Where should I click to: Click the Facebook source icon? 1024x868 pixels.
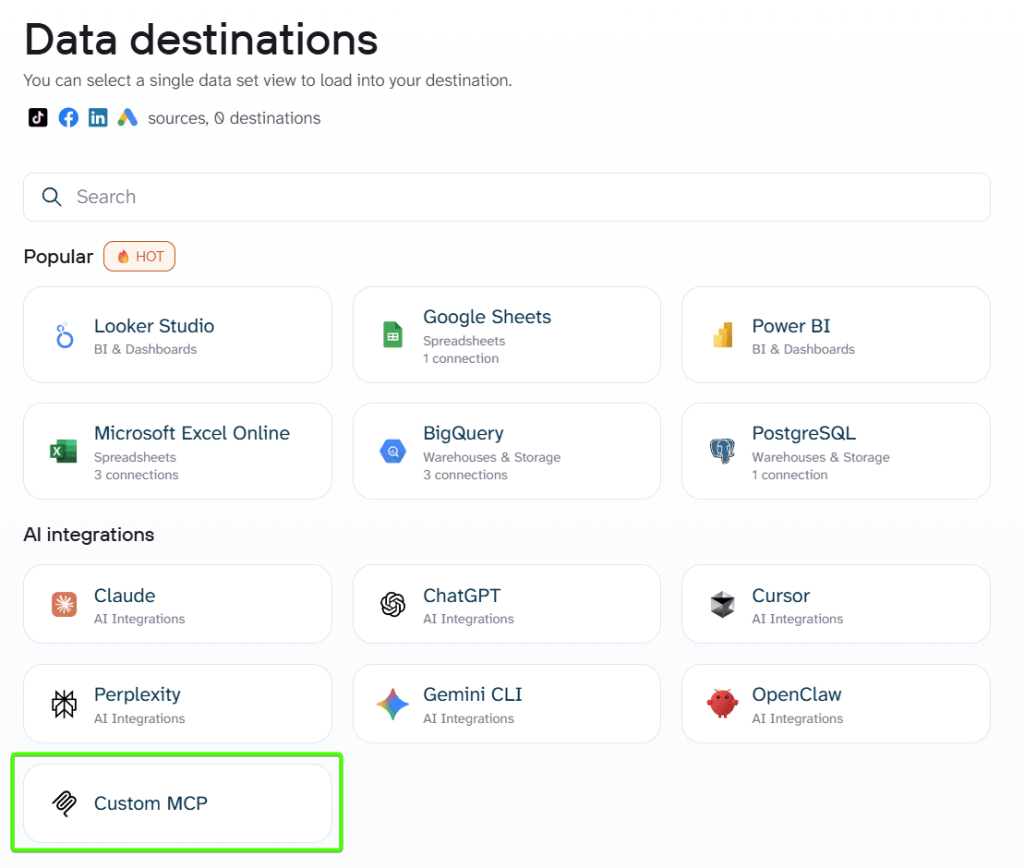[68, 117]
